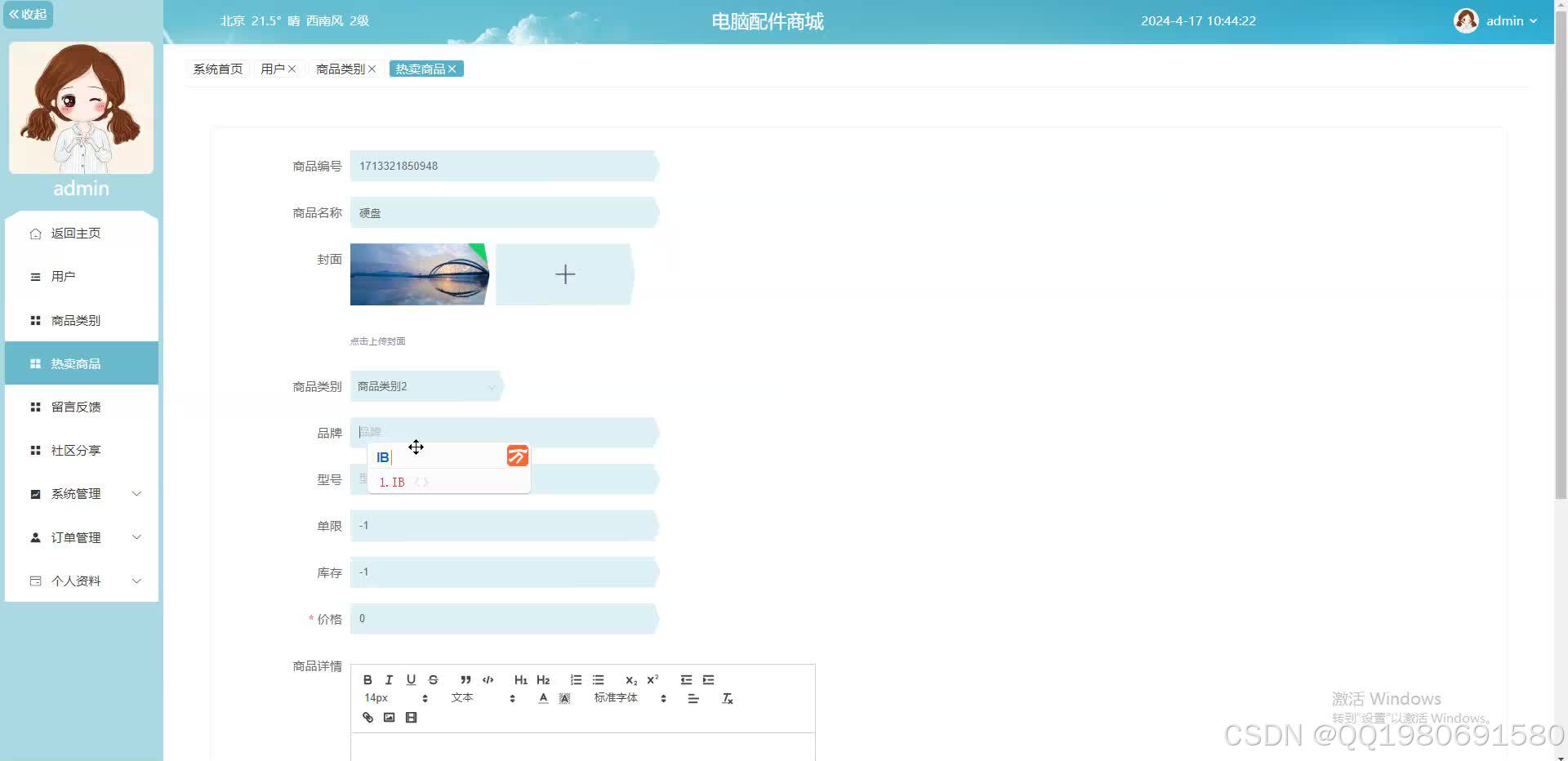Close the 用户 tab
This screenshot has height=761, width=1568.
pyautogui.click(x=292, y=69)
